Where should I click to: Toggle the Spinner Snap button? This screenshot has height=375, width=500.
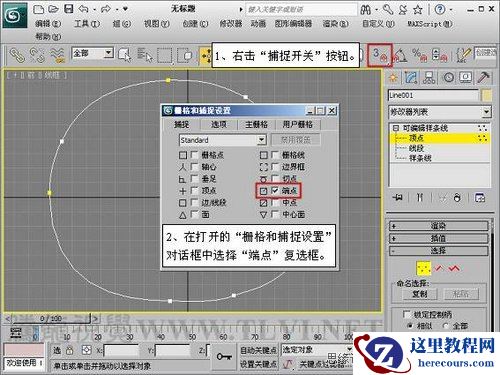[x=439, y=55]
